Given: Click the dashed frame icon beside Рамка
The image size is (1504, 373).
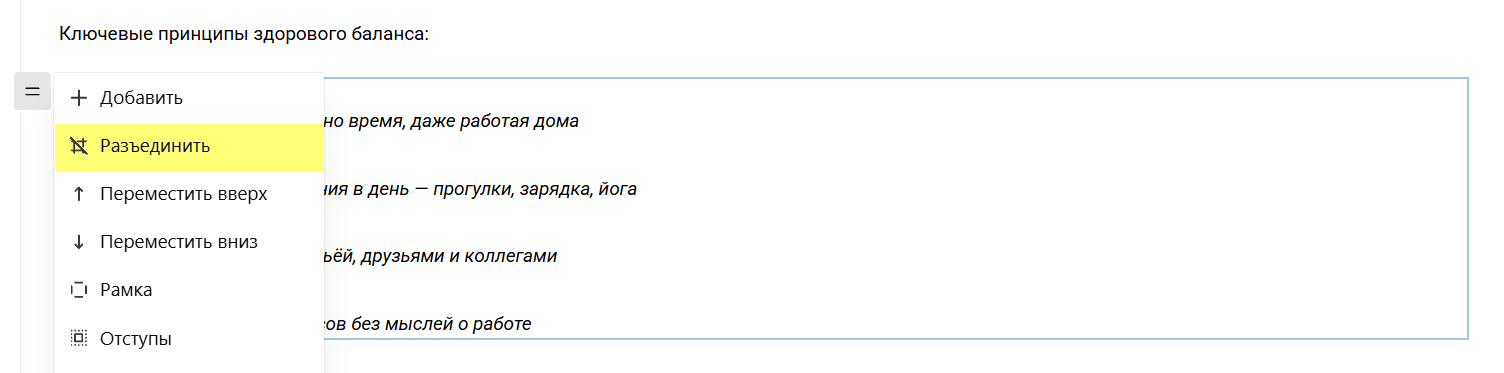Looking at the screenshot, I should (79, 290).
